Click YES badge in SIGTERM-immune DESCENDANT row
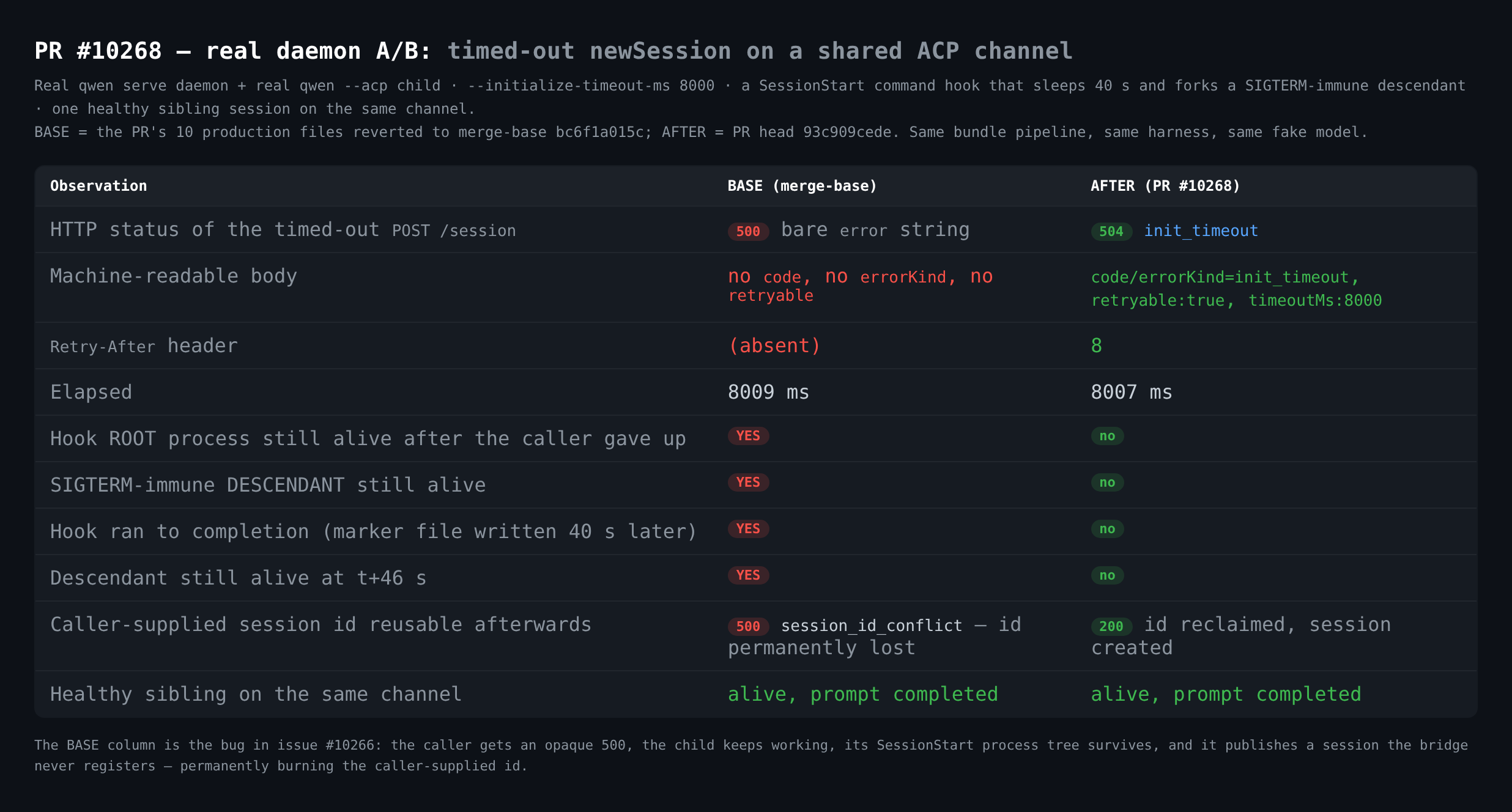1512x812 pixels. pos(748,482)
